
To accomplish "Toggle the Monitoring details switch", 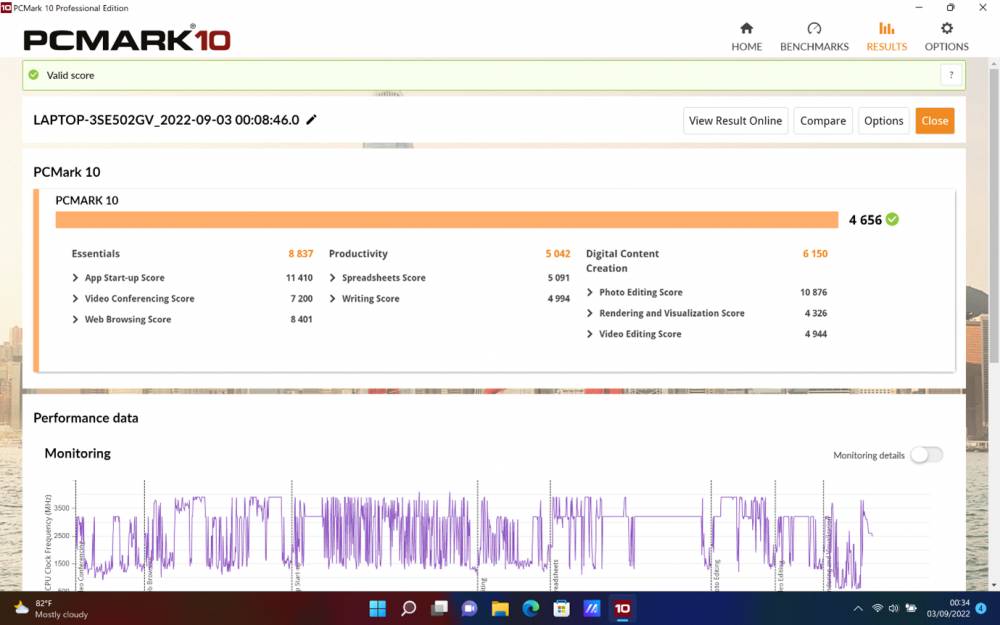I will point(926,455).
